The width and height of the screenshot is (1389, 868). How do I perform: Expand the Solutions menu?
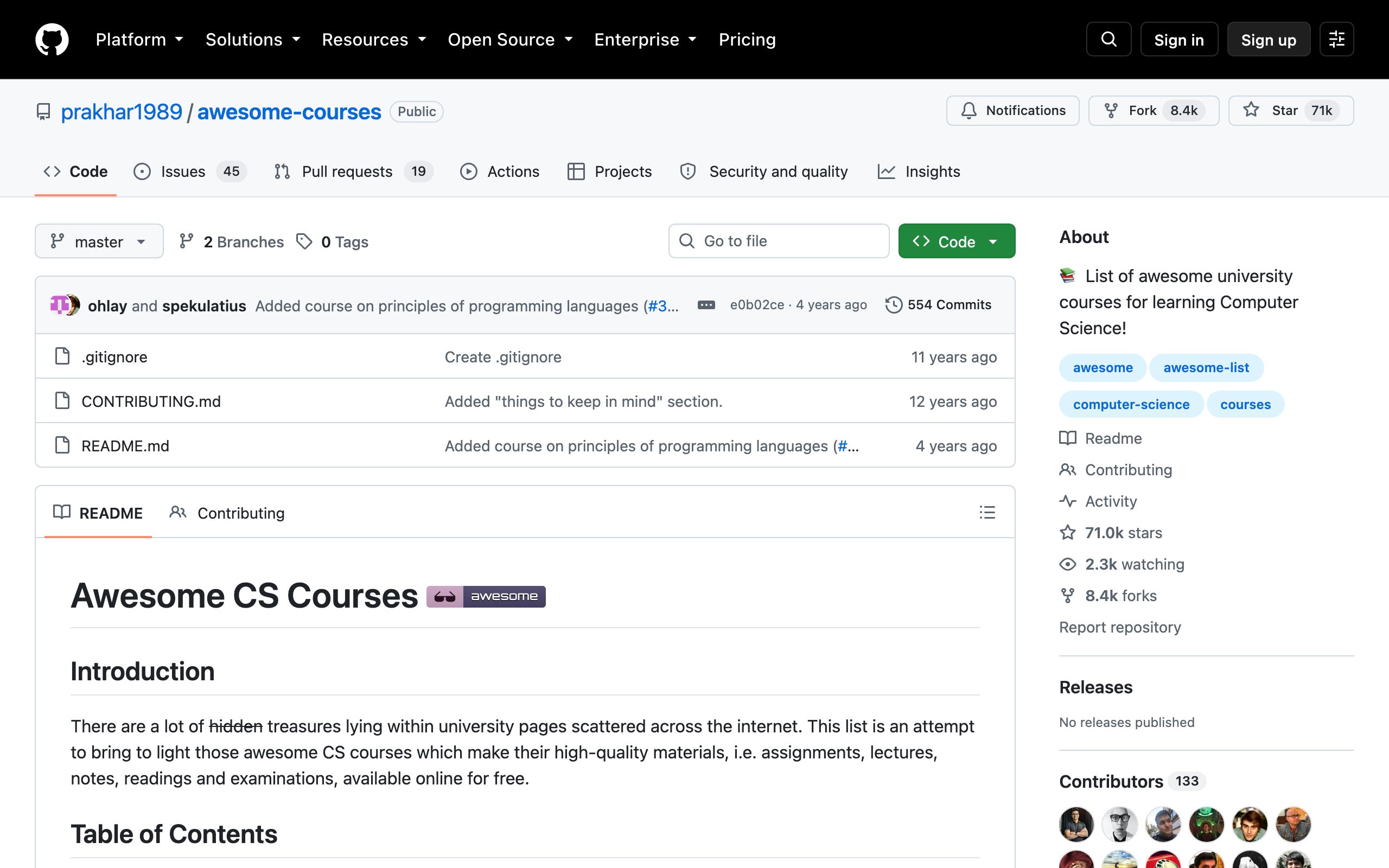pos(252,40)
